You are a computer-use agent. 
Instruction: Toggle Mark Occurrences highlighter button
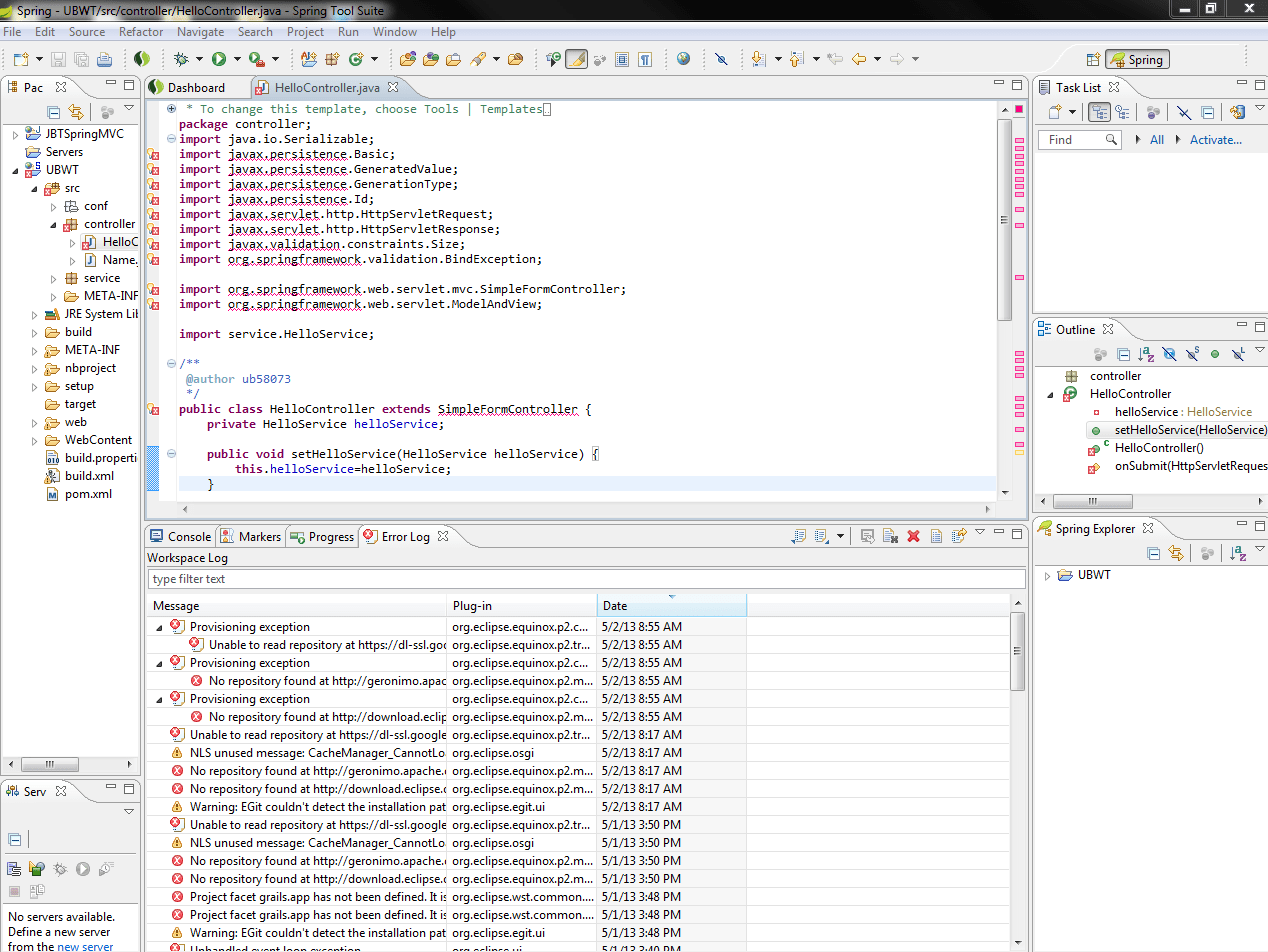pos(576,60)
